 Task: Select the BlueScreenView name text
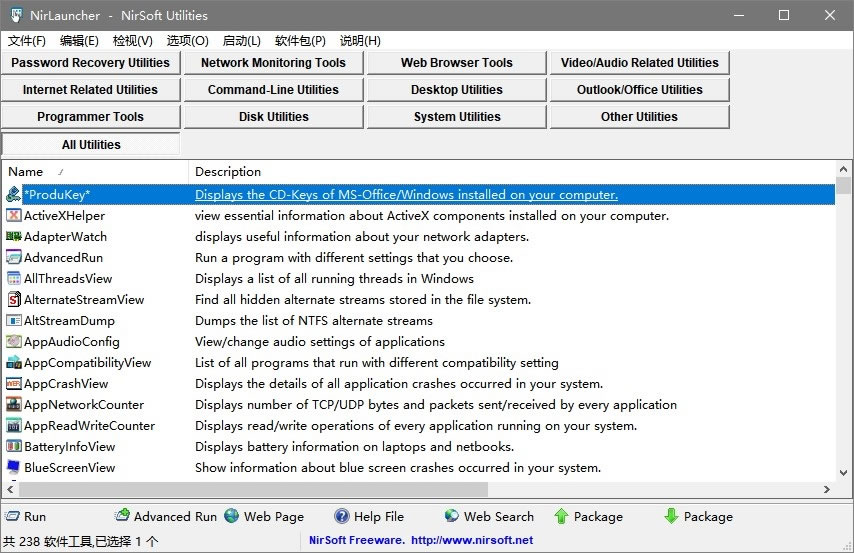pyautogui.click(x=70, y=467)
